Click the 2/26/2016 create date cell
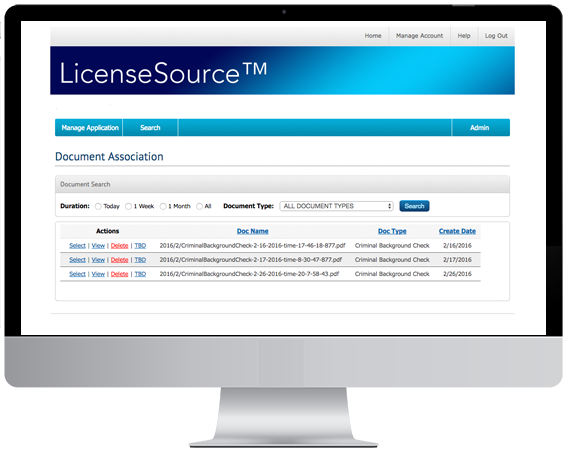The width and height of the screenshot is (565, 451). tap(457, 274)
